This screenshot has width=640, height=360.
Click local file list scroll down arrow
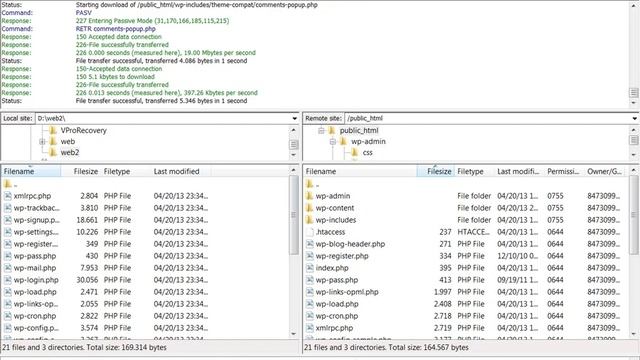(294, 334)
